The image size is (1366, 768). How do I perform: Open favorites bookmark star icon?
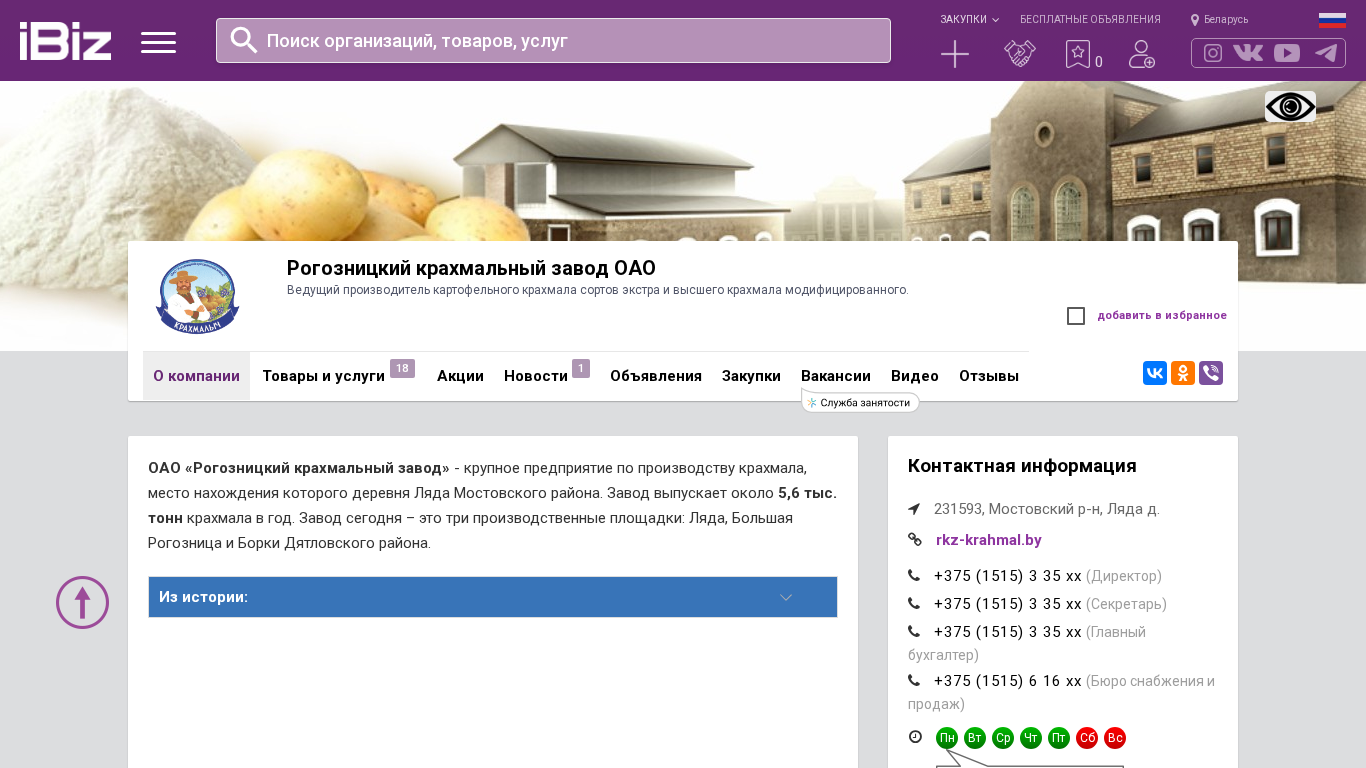(x=1078, y=54)
